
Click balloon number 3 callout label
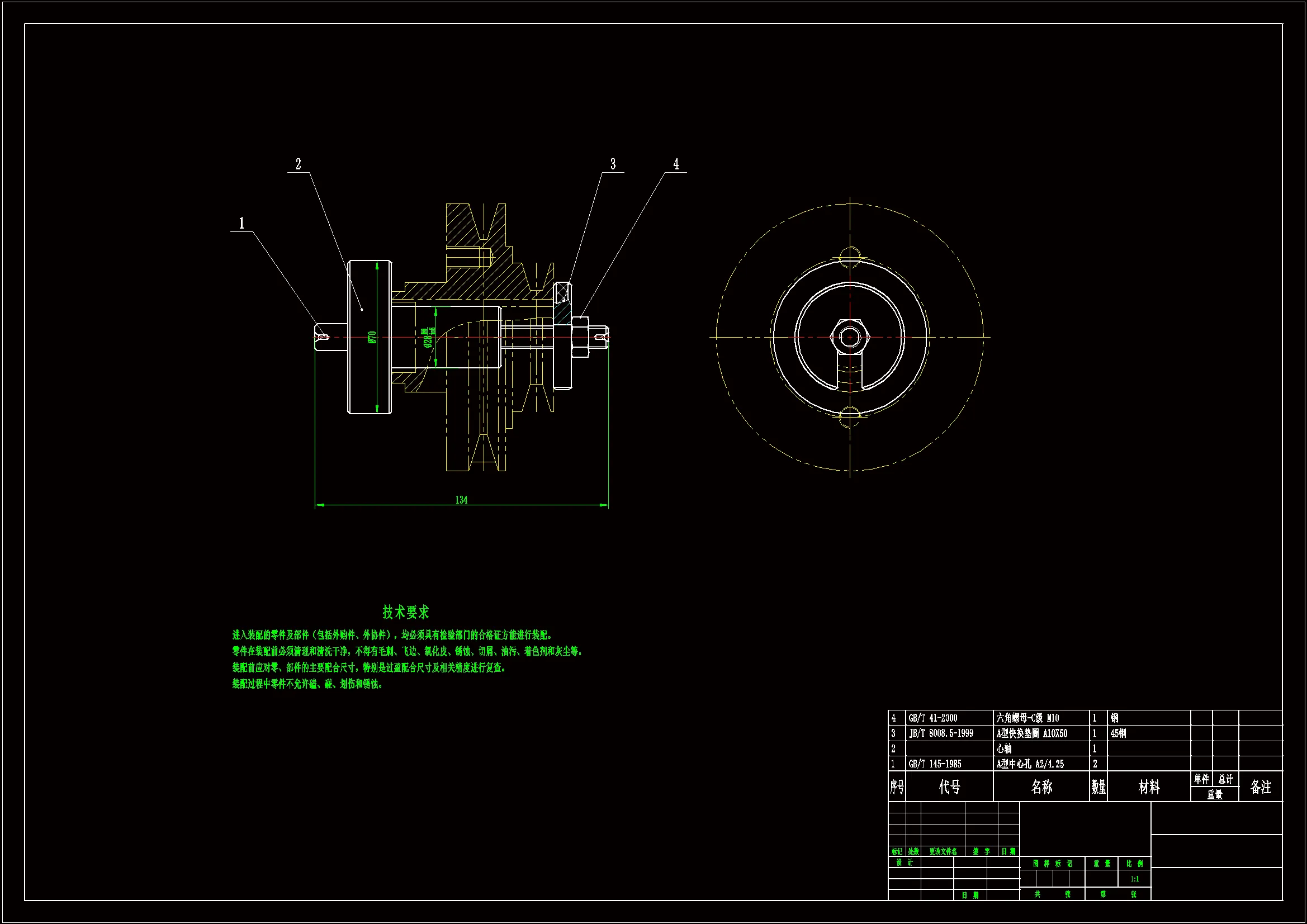(613, 164)
